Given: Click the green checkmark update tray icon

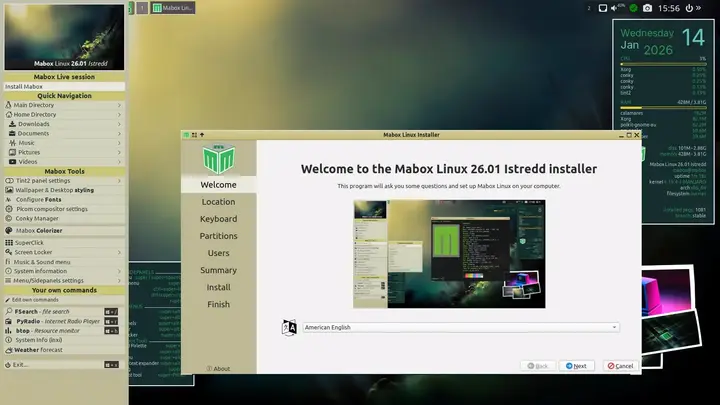Looking at the screenshot, I should tap(633, 8).
